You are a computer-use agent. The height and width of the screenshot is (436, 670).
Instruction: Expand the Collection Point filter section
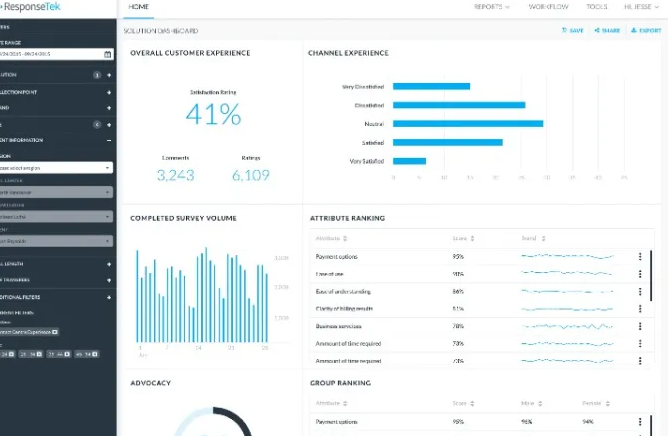point(109,92)
